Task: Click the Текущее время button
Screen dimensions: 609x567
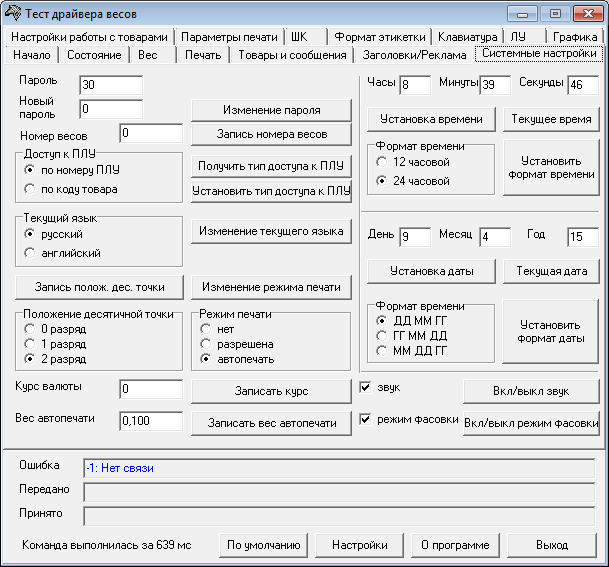Action: click(551, 119)
